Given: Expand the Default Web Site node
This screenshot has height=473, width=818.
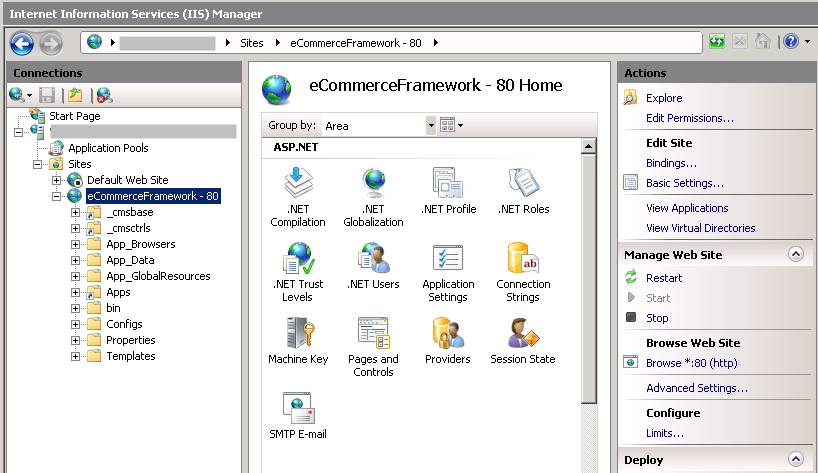Looking at the screenshot, I should pos(57,180).
